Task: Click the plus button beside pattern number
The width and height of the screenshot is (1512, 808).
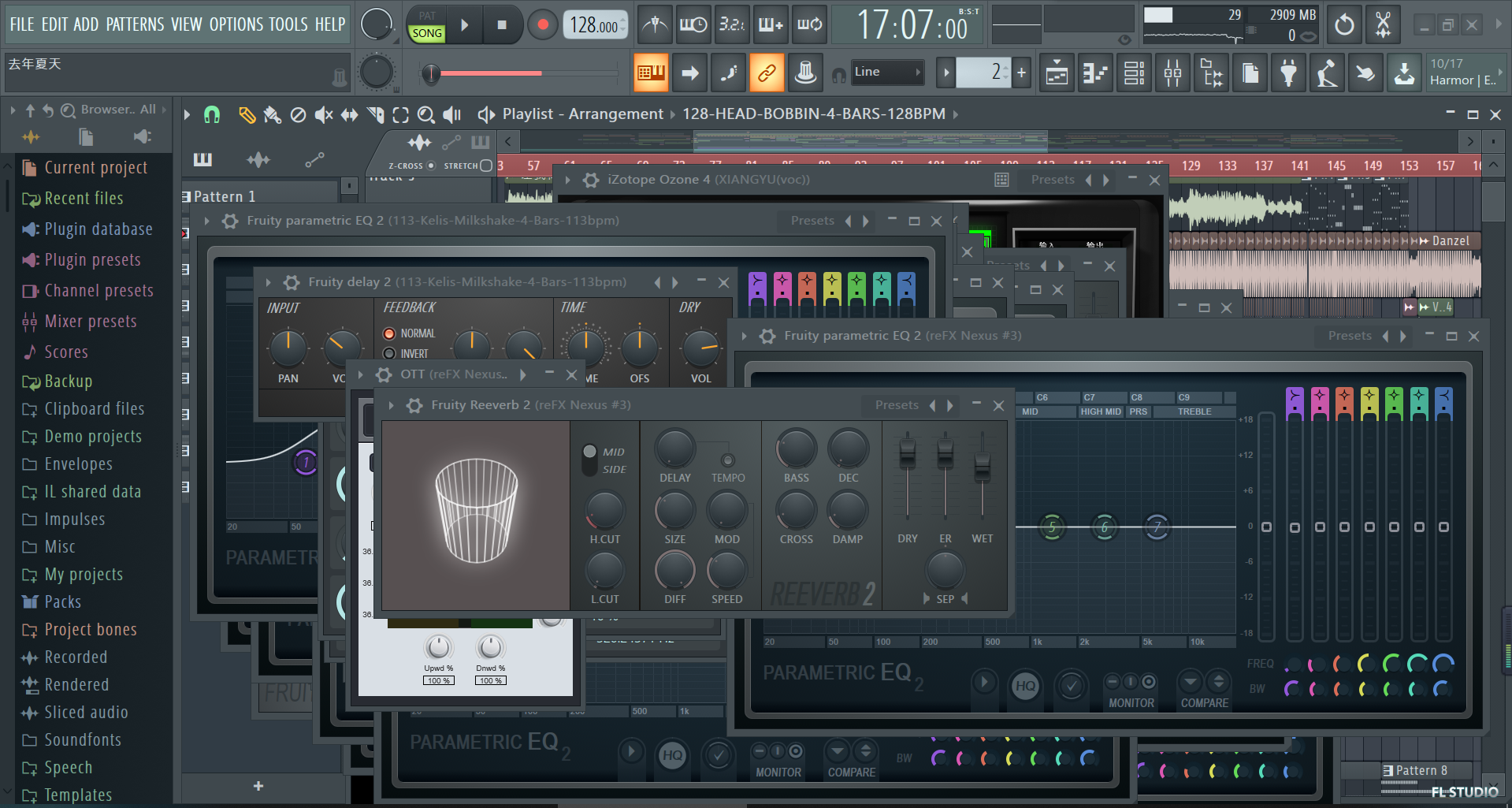Action: click(x=1022, y=73)
